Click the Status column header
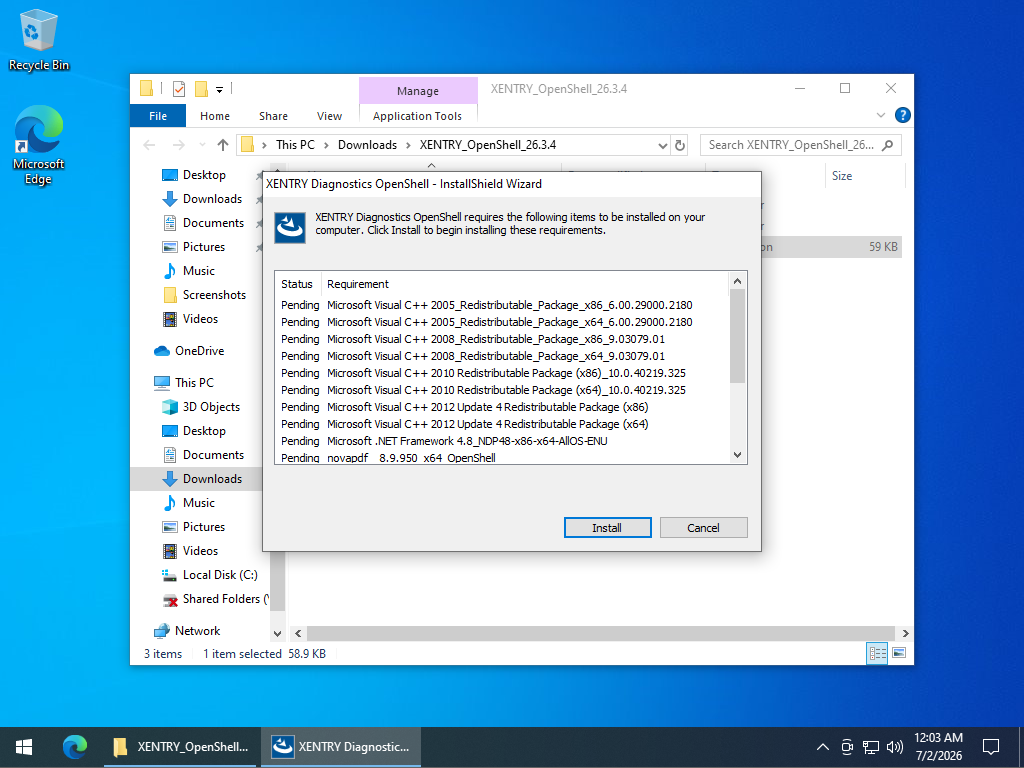The height and width of the screenshot is (768, 1024). (x=297, y=284)
